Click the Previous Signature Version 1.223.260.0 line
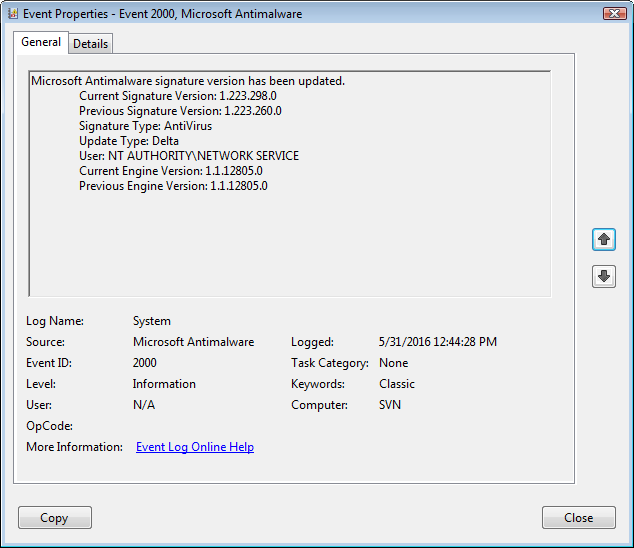 180,111
